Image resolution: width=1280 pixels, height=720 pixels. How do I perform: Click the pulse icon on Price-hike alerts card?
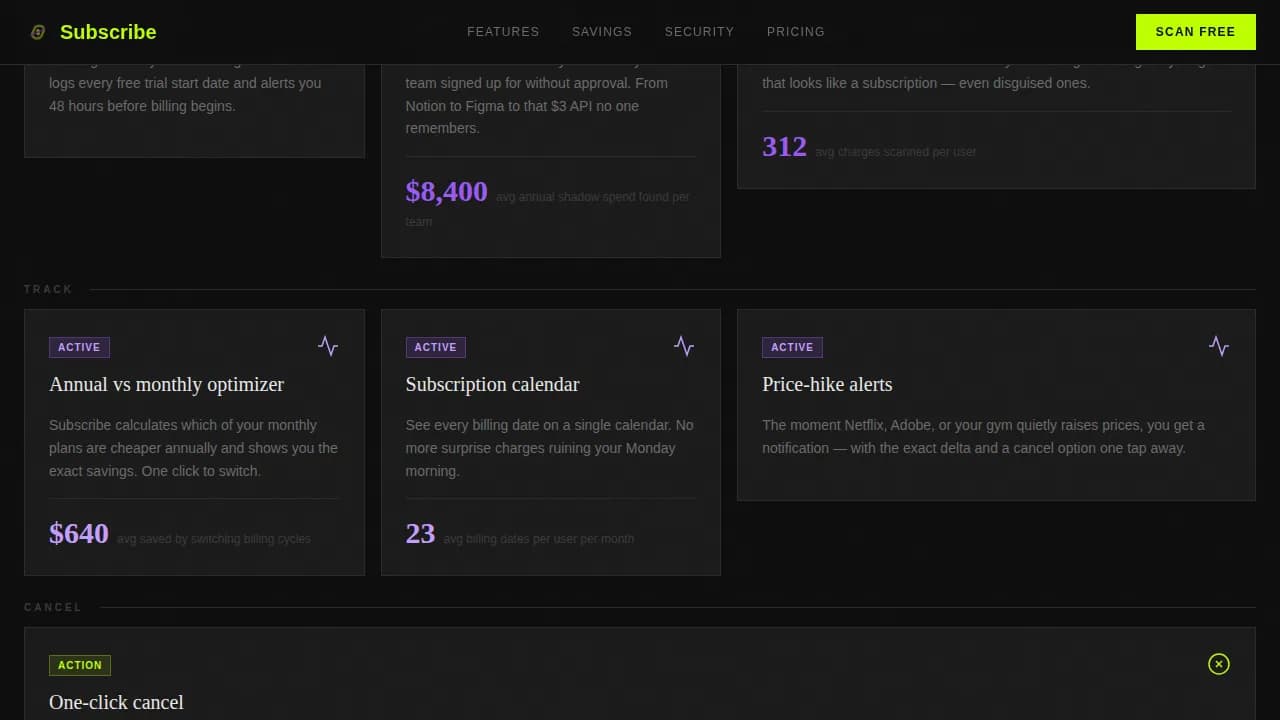point(1219,345)
